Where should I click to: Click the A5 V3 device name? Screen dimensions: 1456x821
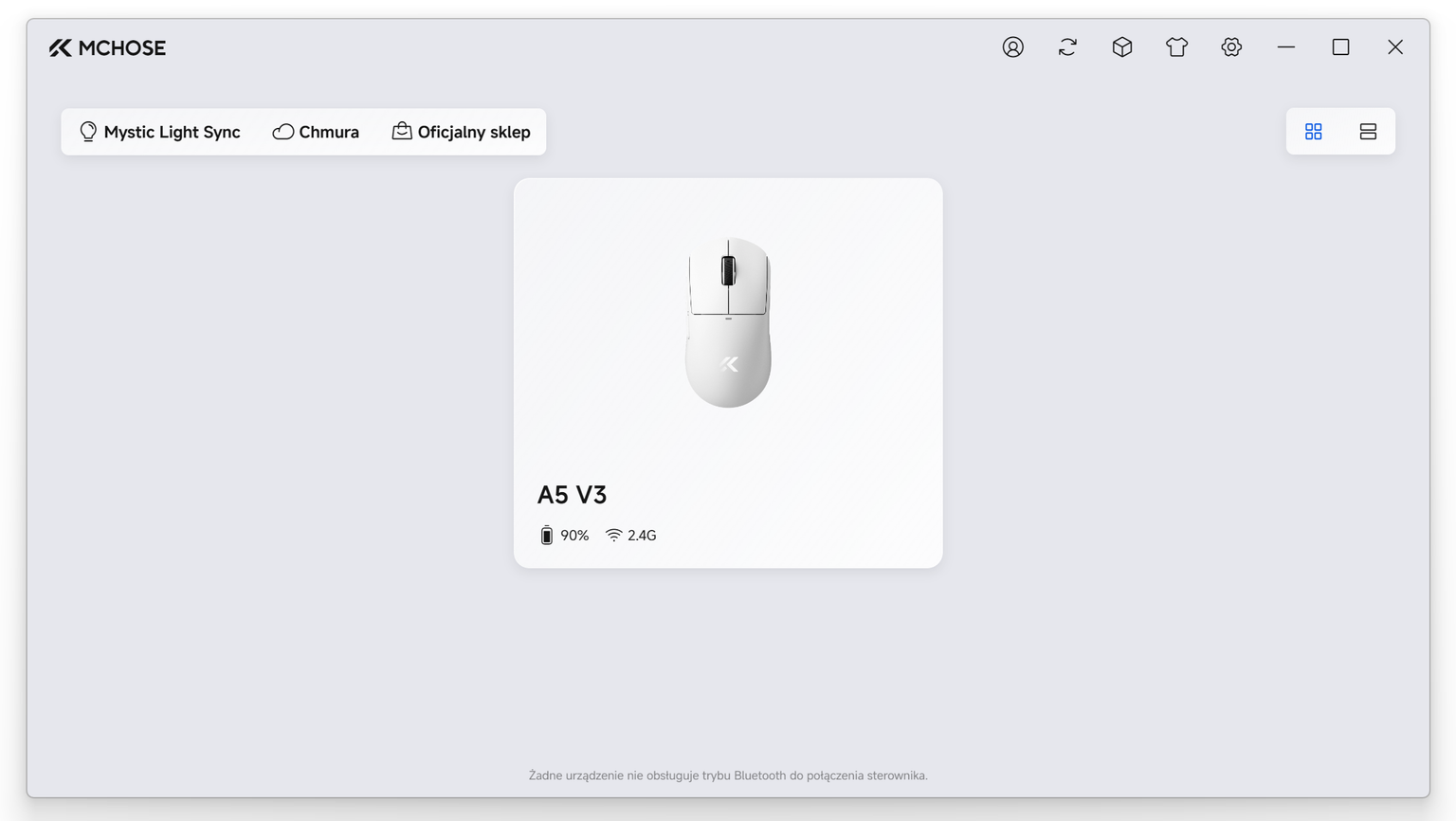coord(572,495)
